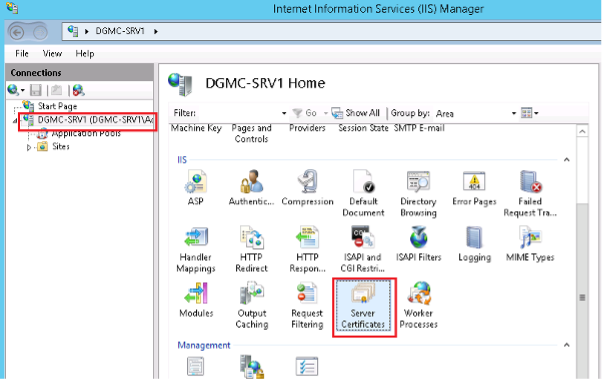
Task: Select Start Page in Connections tree
Action: tap(58, 106)
